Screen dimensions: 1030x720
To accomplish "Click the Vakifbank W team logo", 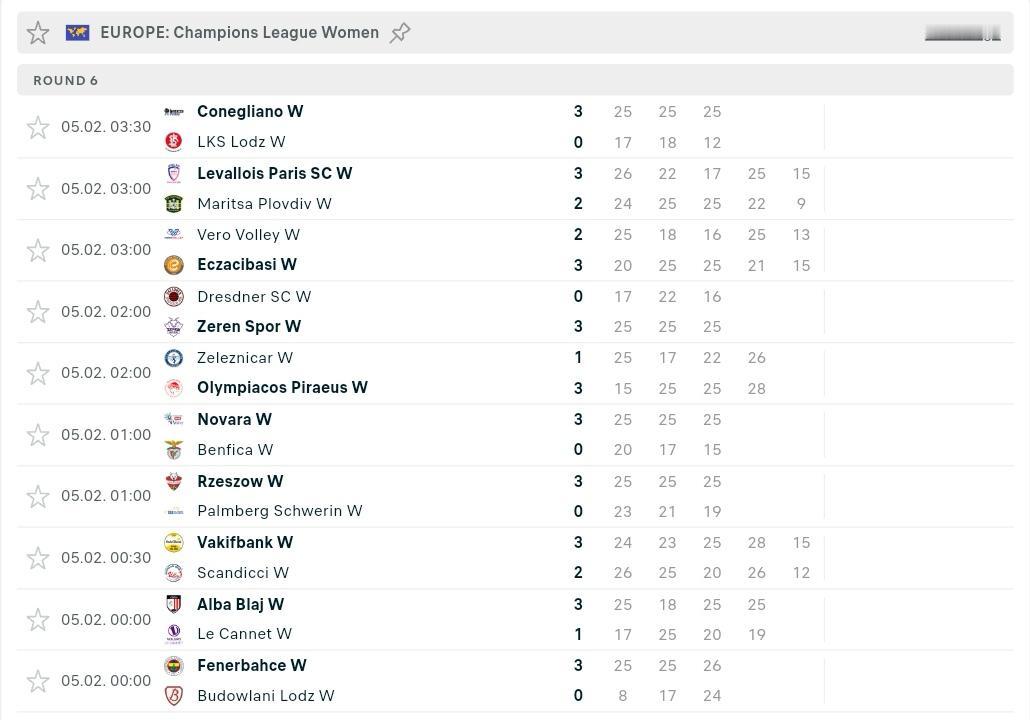I will (174, 543).
